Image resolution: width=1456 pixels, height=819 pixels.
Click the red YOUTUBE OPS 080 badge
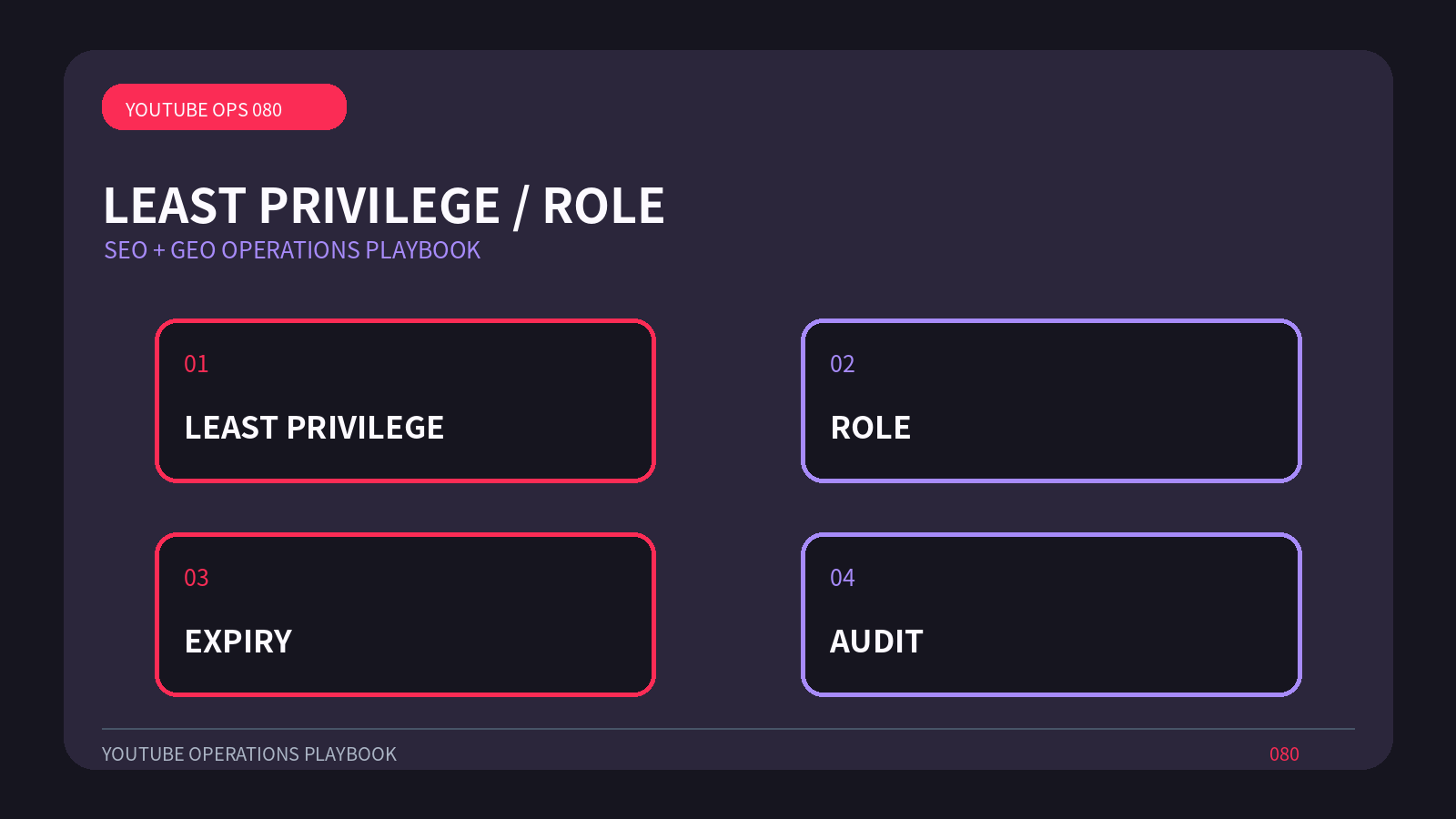click(x=224, y=107)
